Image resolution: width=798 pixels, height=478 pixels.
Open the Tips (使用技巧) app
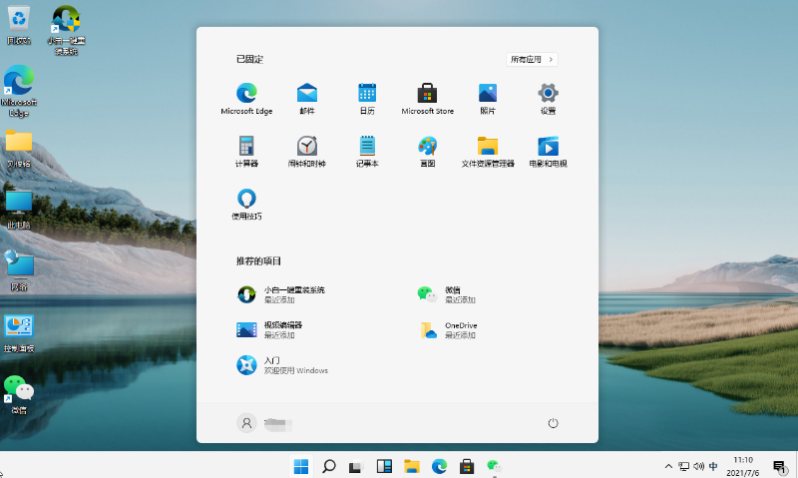[x=247, y=204]
